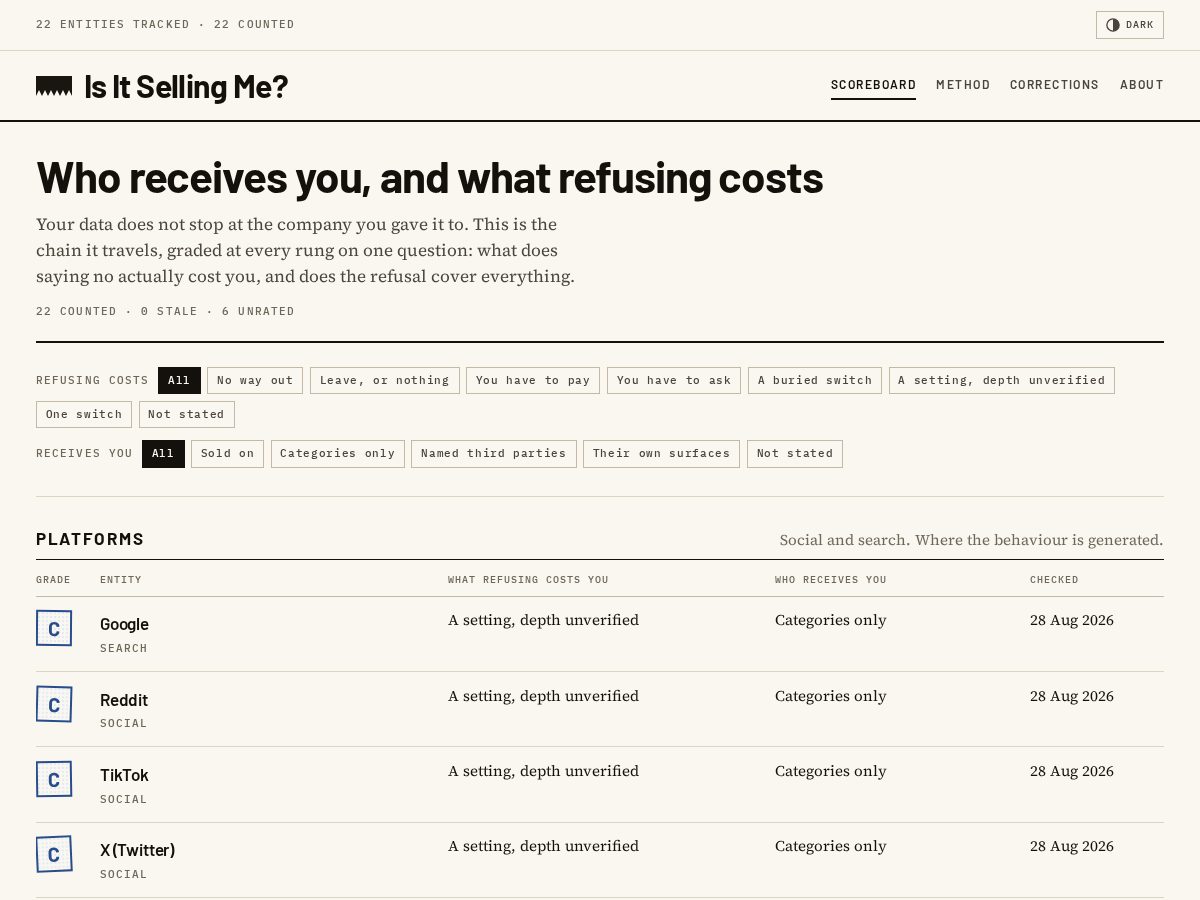Click the Platforms section heading

click(x=90, y=539)
